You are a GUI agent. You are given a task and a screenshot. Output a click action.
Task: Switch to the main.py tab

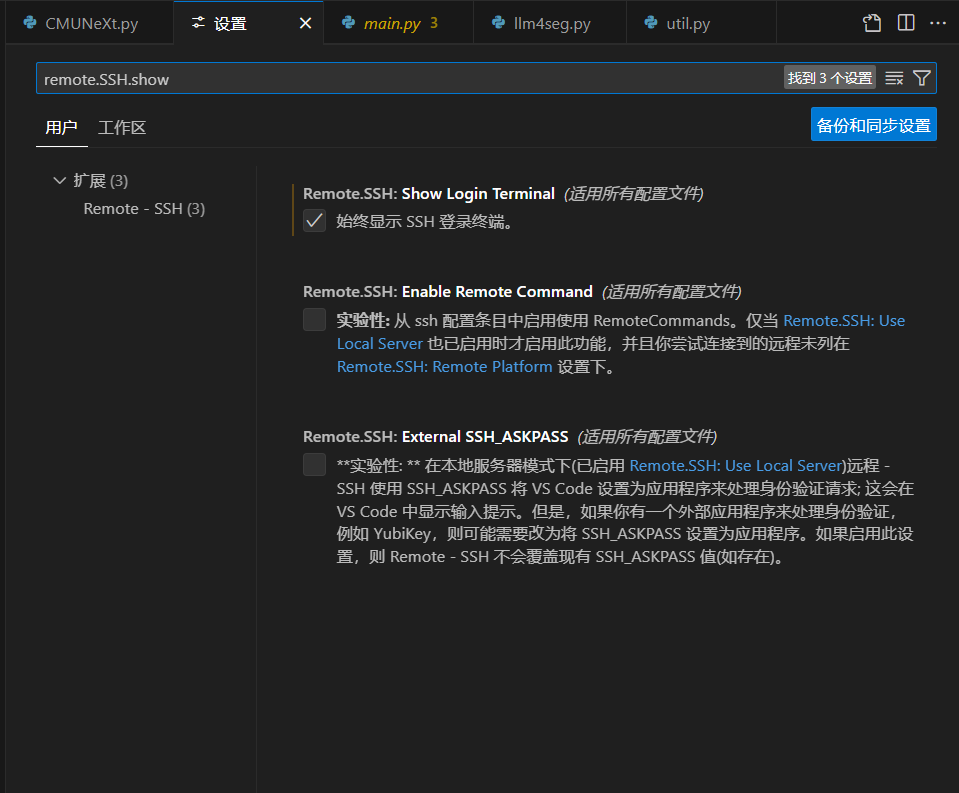tap(392, 23)
